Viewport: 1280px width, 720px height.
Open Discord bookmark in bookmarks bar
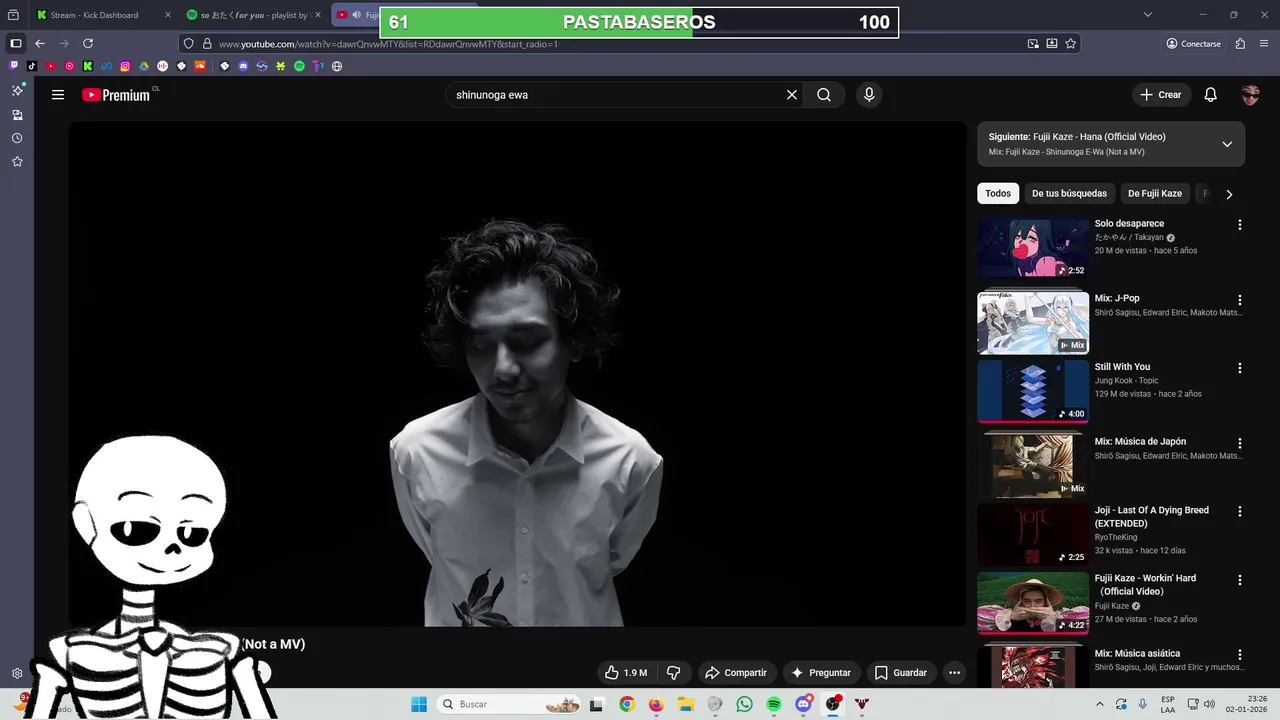pos(243,66)
